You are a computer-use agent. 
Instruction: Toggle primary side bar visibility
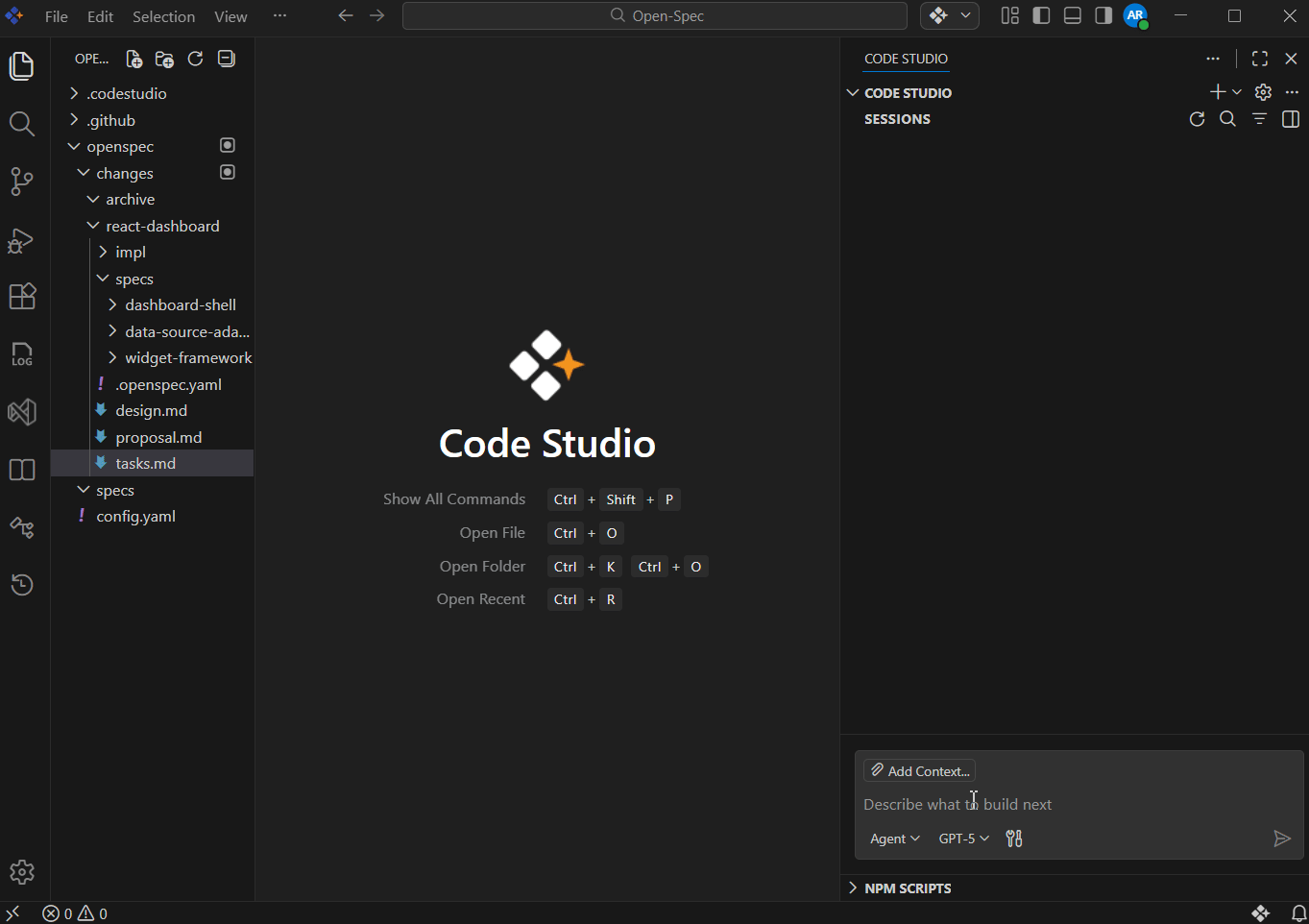[1041, 15]
